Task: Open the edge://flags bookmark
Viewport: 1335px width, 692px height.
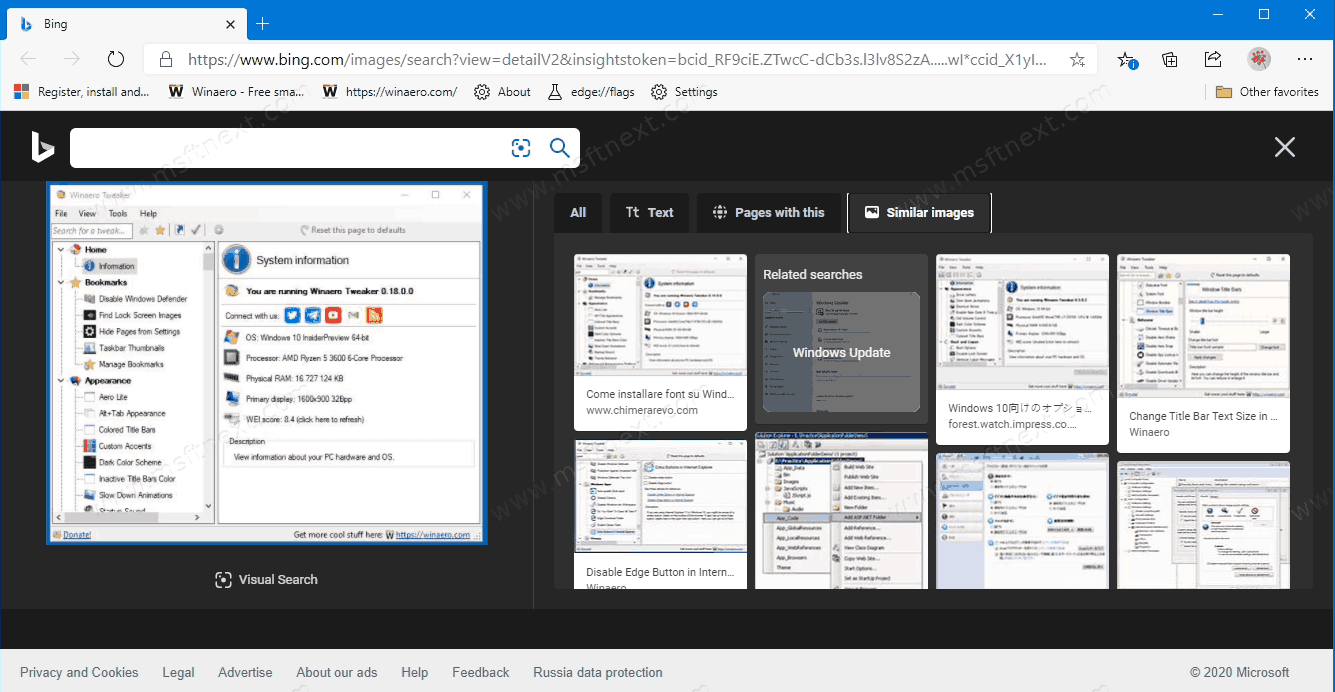Action: pyautogui.click(x=591, y=92)
